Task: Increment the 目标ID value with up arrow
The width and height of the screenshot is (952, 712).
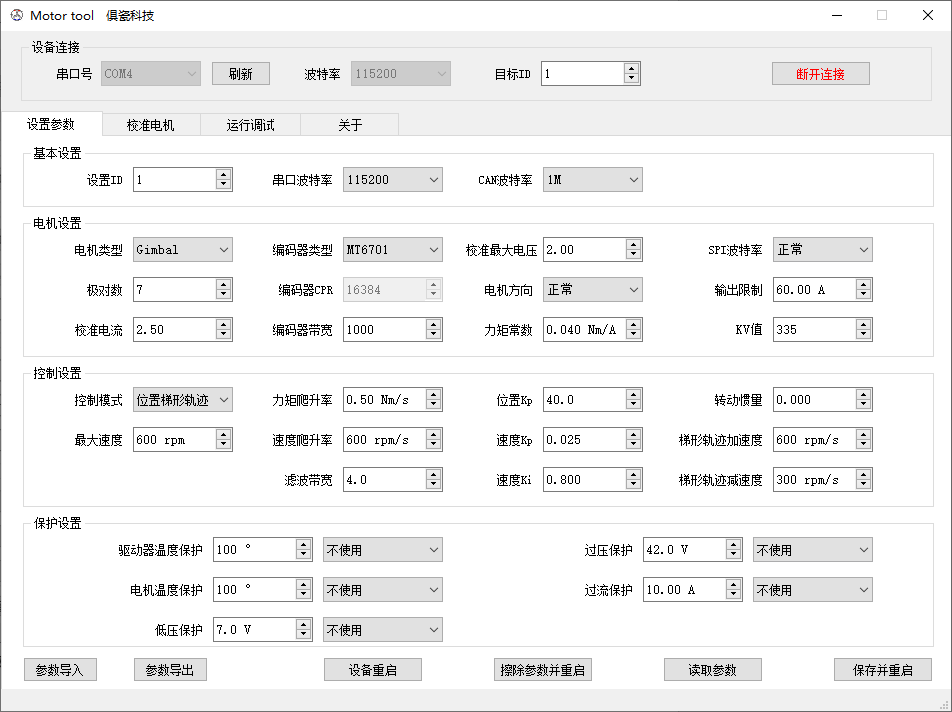Action: click(632, 68)
